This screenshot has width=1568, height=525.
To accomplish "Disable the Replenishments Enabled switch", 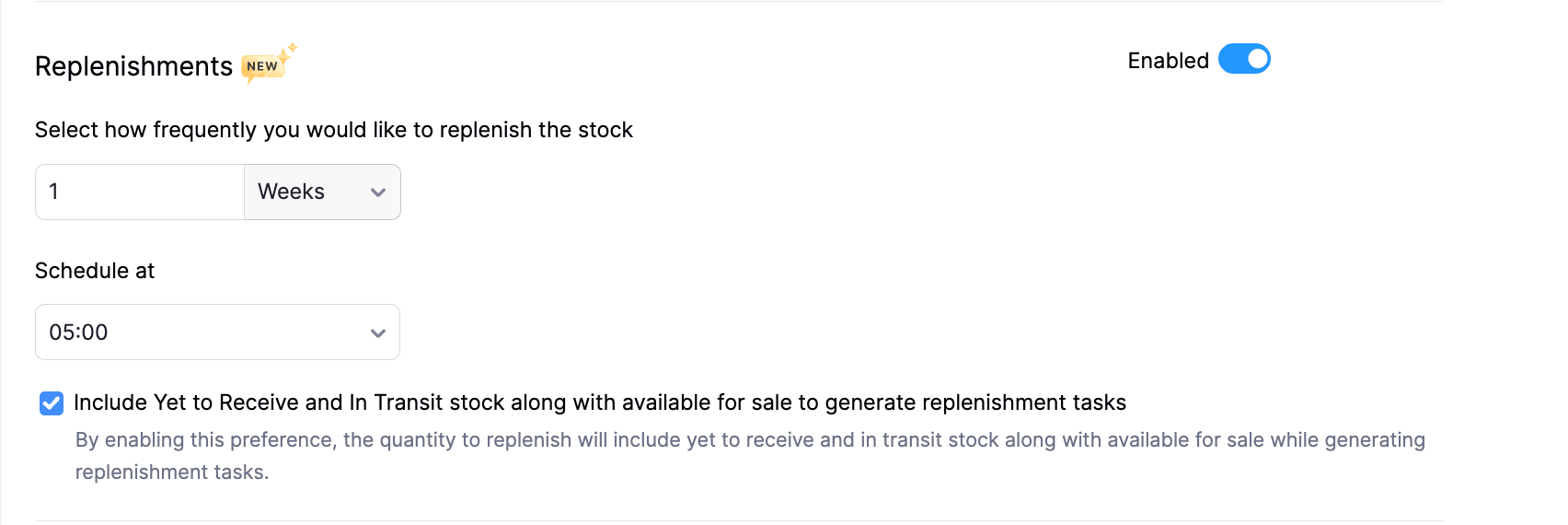I will [1243, 59].
